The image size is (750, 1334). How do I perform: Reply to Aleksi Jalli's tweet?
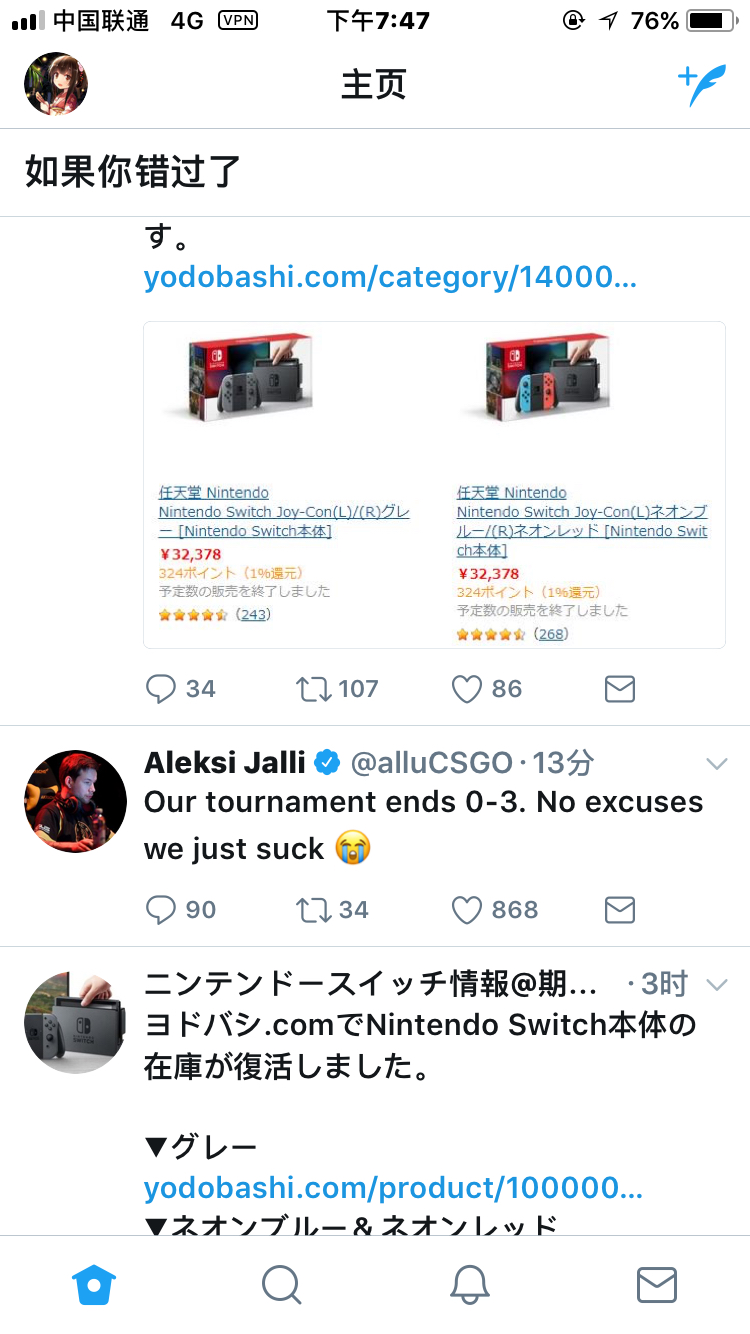[181, 909]
